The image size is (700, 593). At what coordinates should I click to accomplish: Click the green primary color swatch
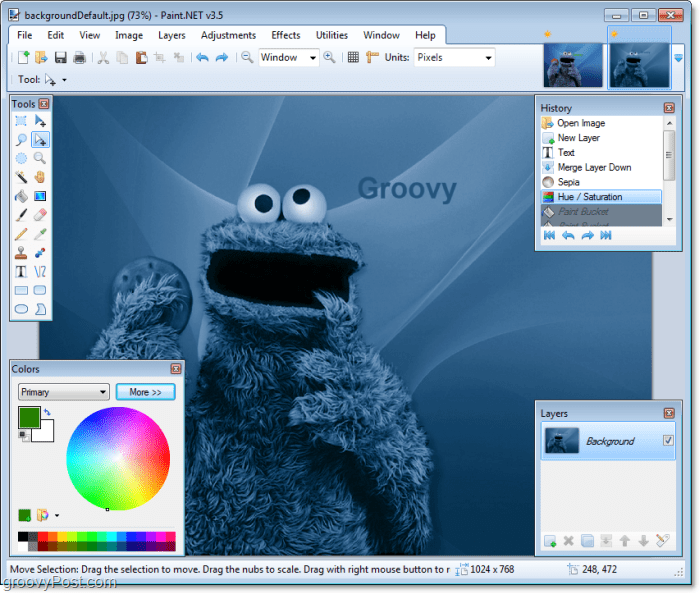[x=29, y=417]
